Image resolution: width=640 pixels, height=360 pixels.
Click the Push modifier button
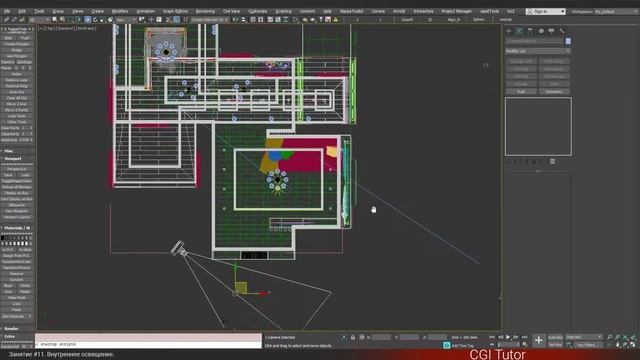pos(521,92)
